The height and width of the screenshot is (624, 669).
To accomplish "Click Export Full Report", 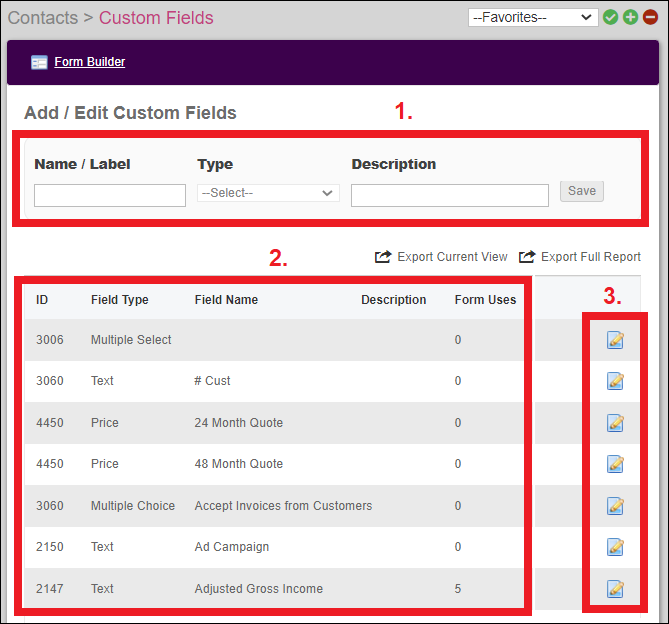I will (580, 257).
